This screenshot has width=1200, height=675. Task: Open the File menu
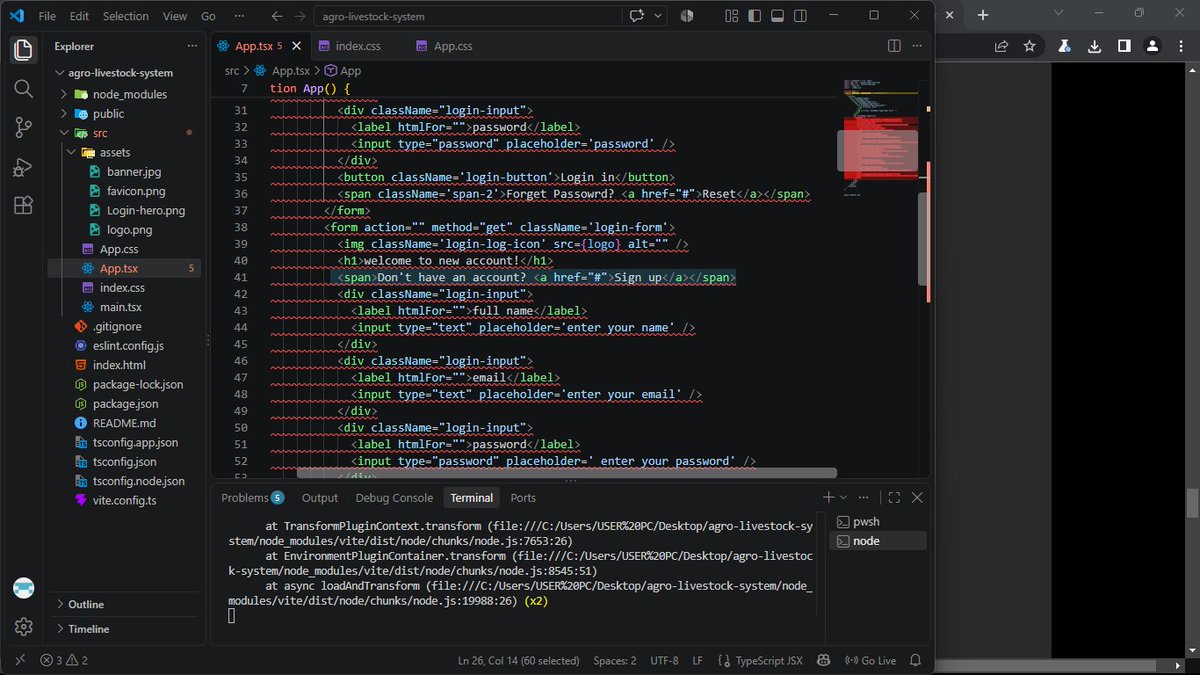pyautogui.click(x=47, y=16)
